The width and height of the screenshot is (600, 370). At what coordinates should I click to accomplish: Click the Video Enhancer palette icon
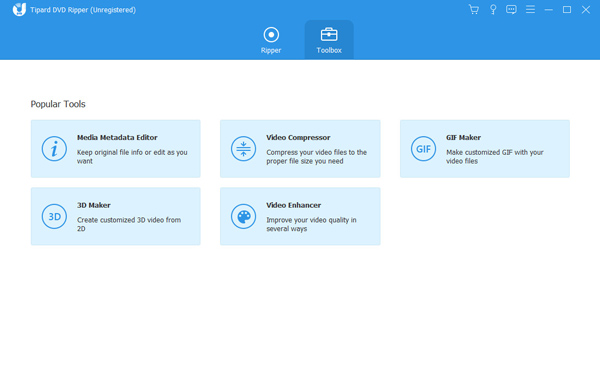tap(243, 217)
